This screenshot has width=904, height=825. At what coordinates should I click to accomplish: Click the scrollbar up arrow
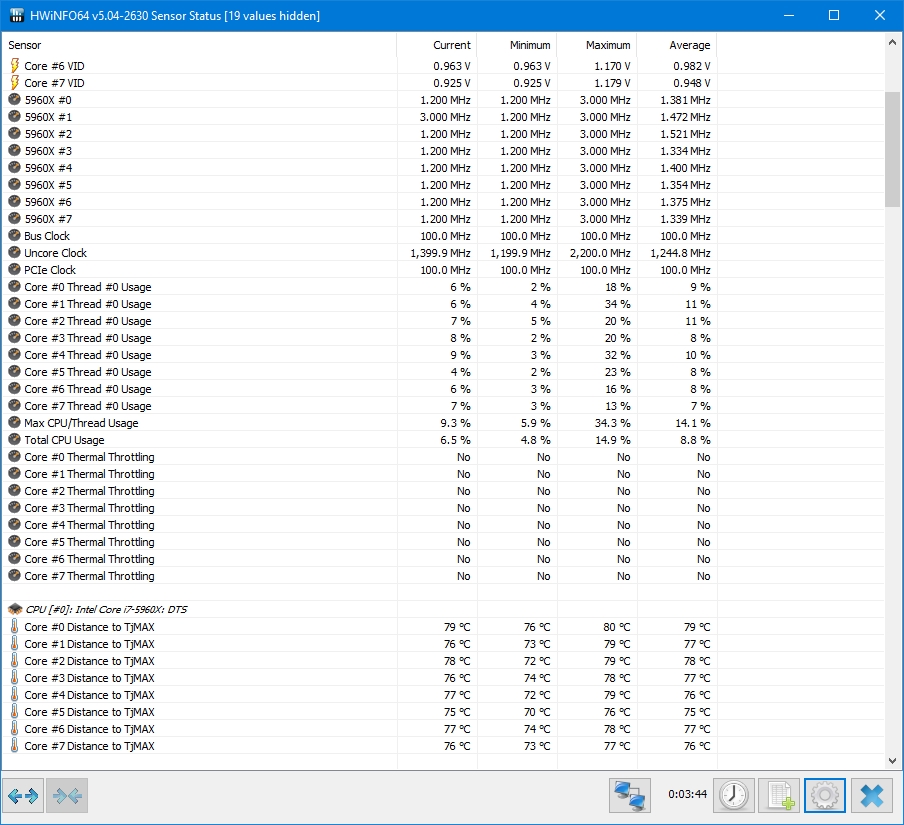click(x=892, y=42)
